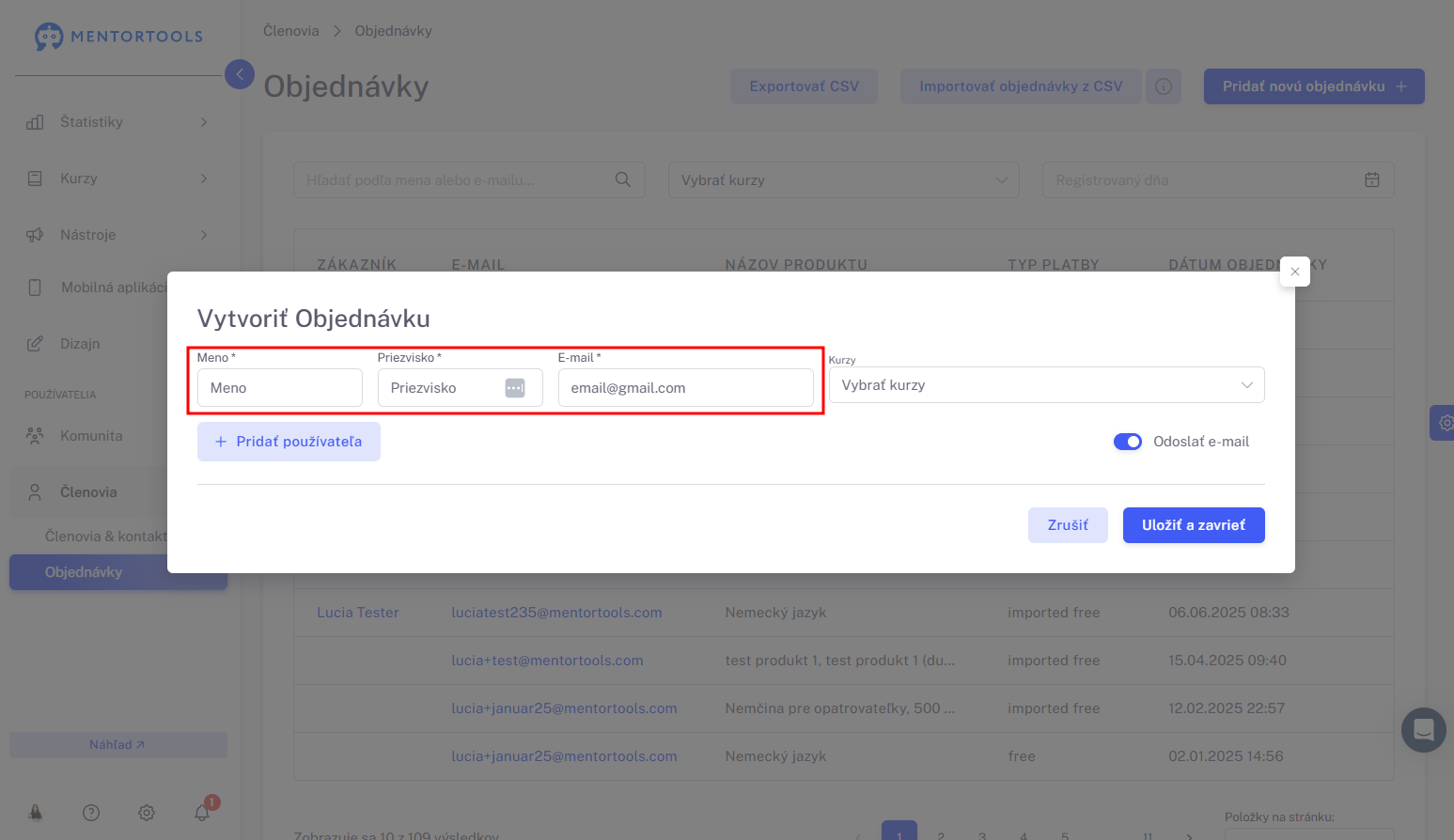Click the help question mark icon
The width and height of the screenshot is (1454, 840).
tap(91, 813)
